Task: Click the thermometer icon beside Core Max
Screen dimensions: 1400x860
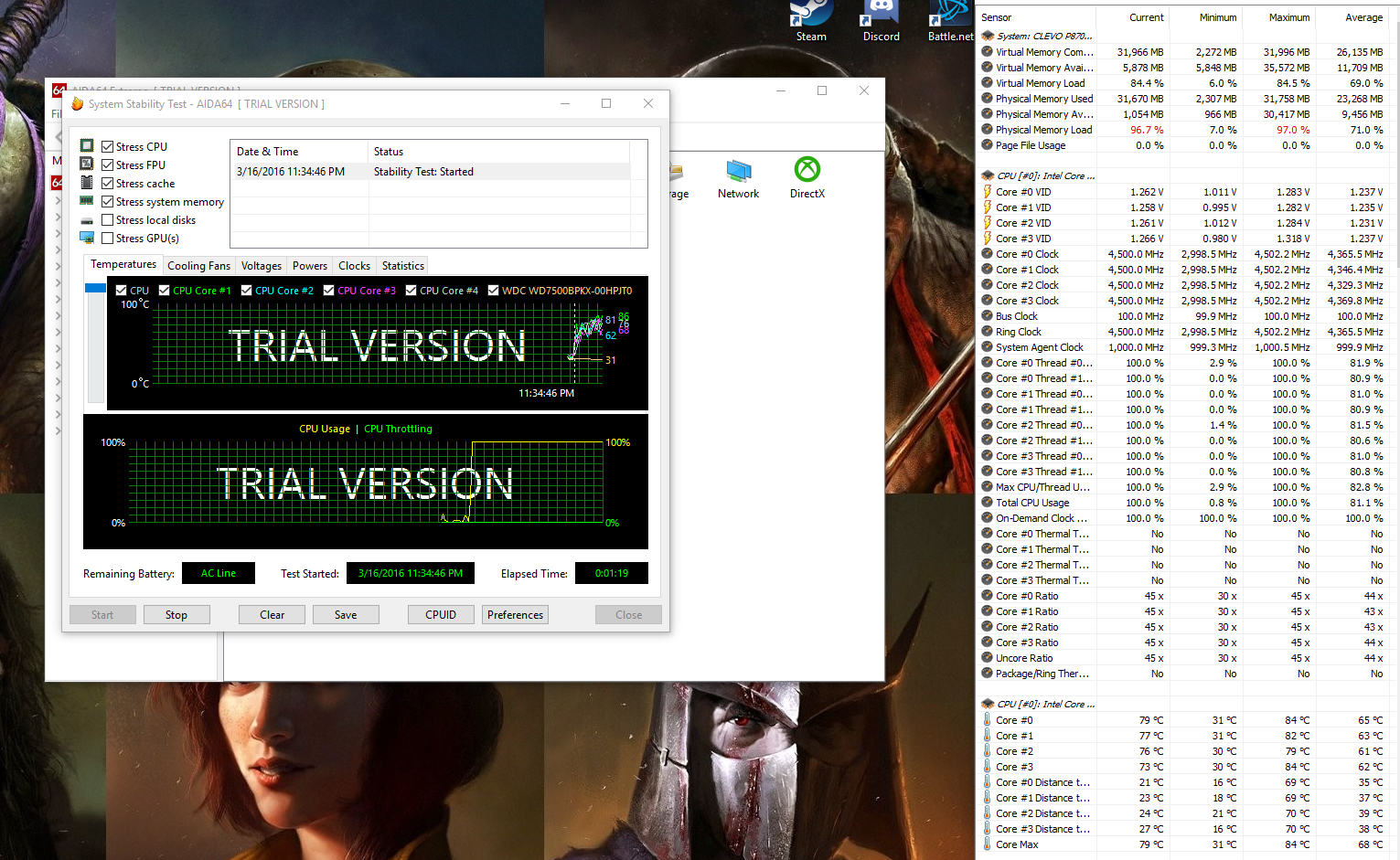Action: click(988, 844)
